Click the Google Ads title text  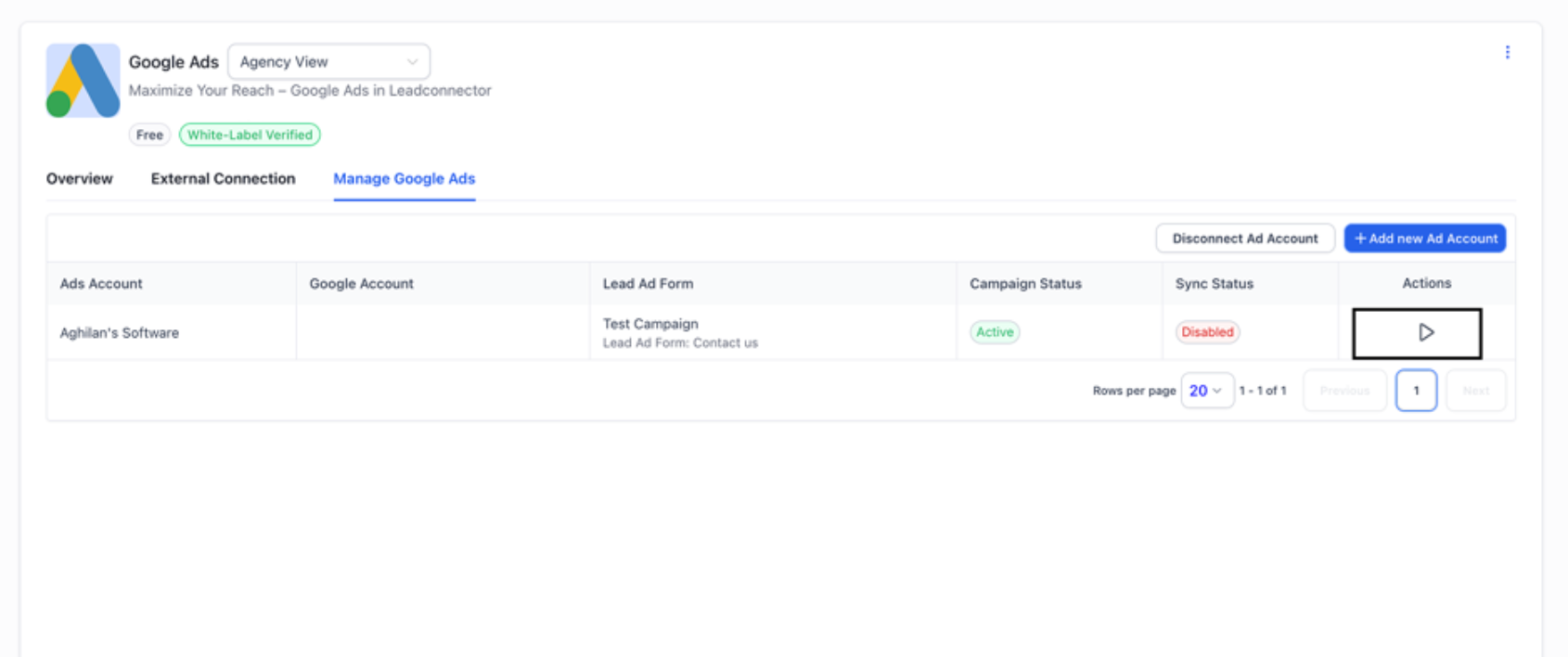coord(174,62)
